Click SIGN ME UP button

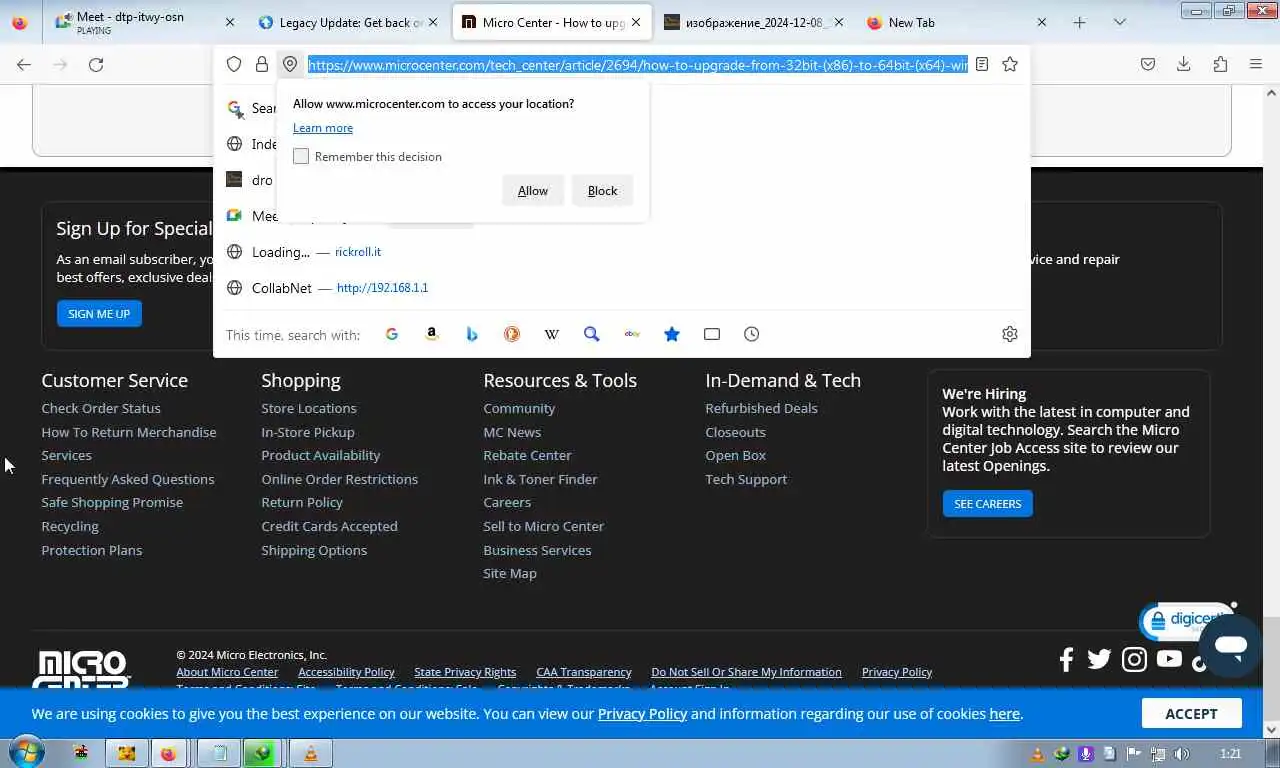pyautogui.click(x=99, y=313)
